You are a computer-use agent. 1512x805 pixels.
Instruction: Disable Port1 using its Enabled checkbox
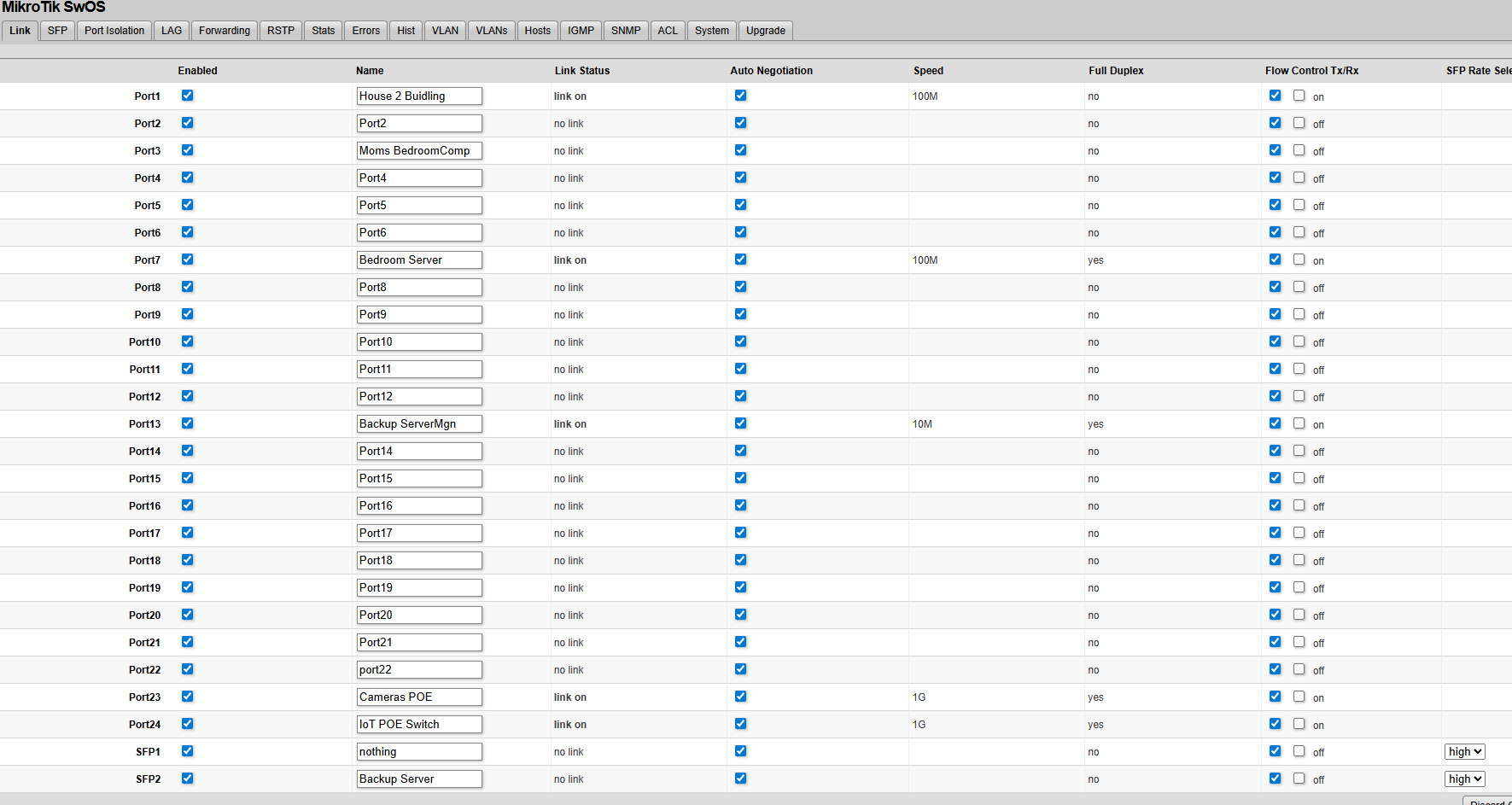(188, 96)
